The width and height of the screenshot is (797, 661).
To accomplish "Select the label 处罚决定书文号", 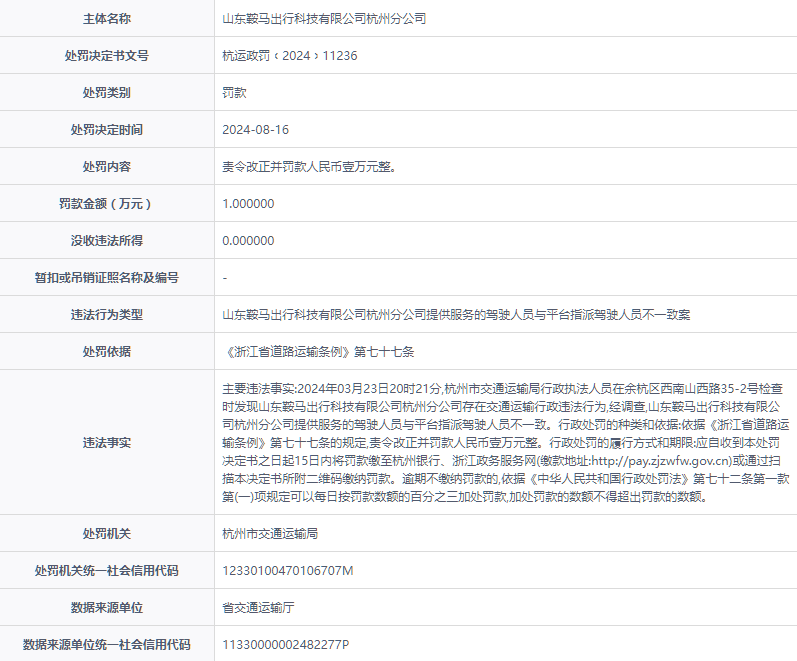I will [107, 56].
